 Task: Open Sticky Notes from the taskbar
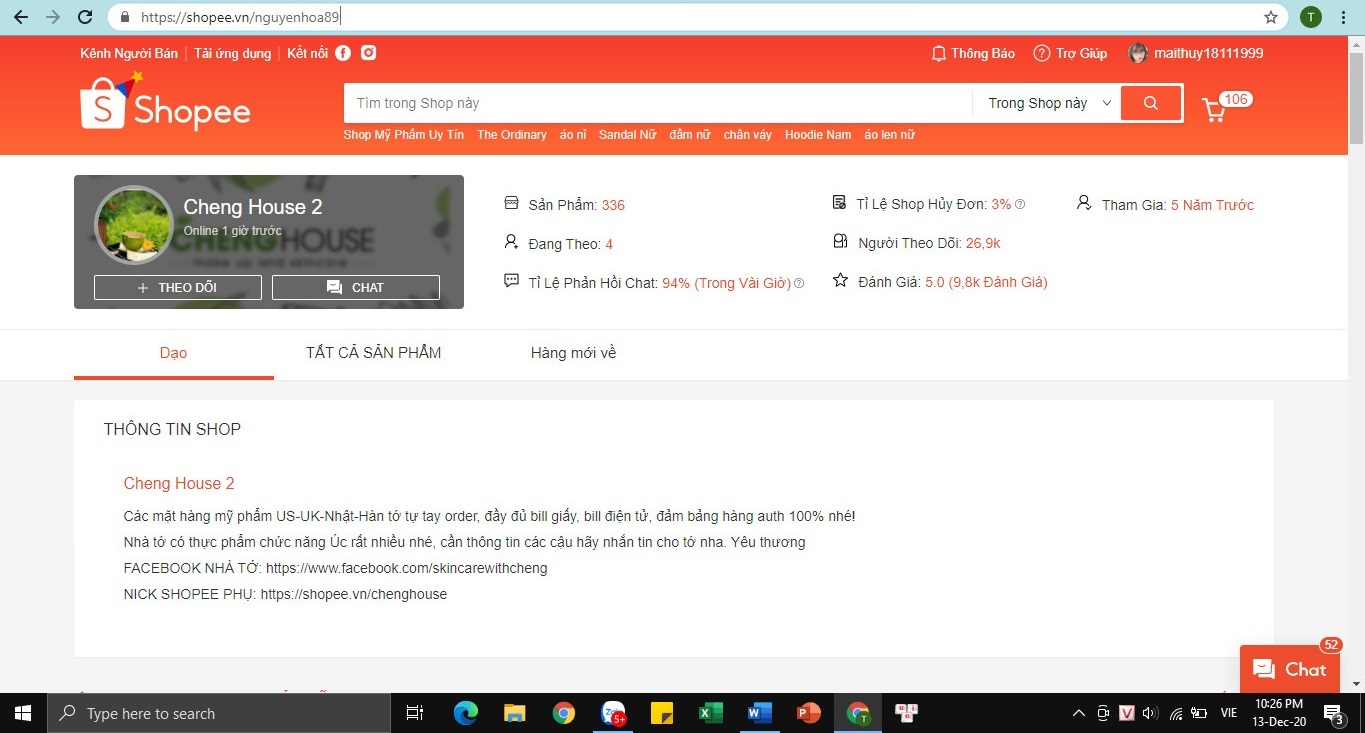point(661,713)
